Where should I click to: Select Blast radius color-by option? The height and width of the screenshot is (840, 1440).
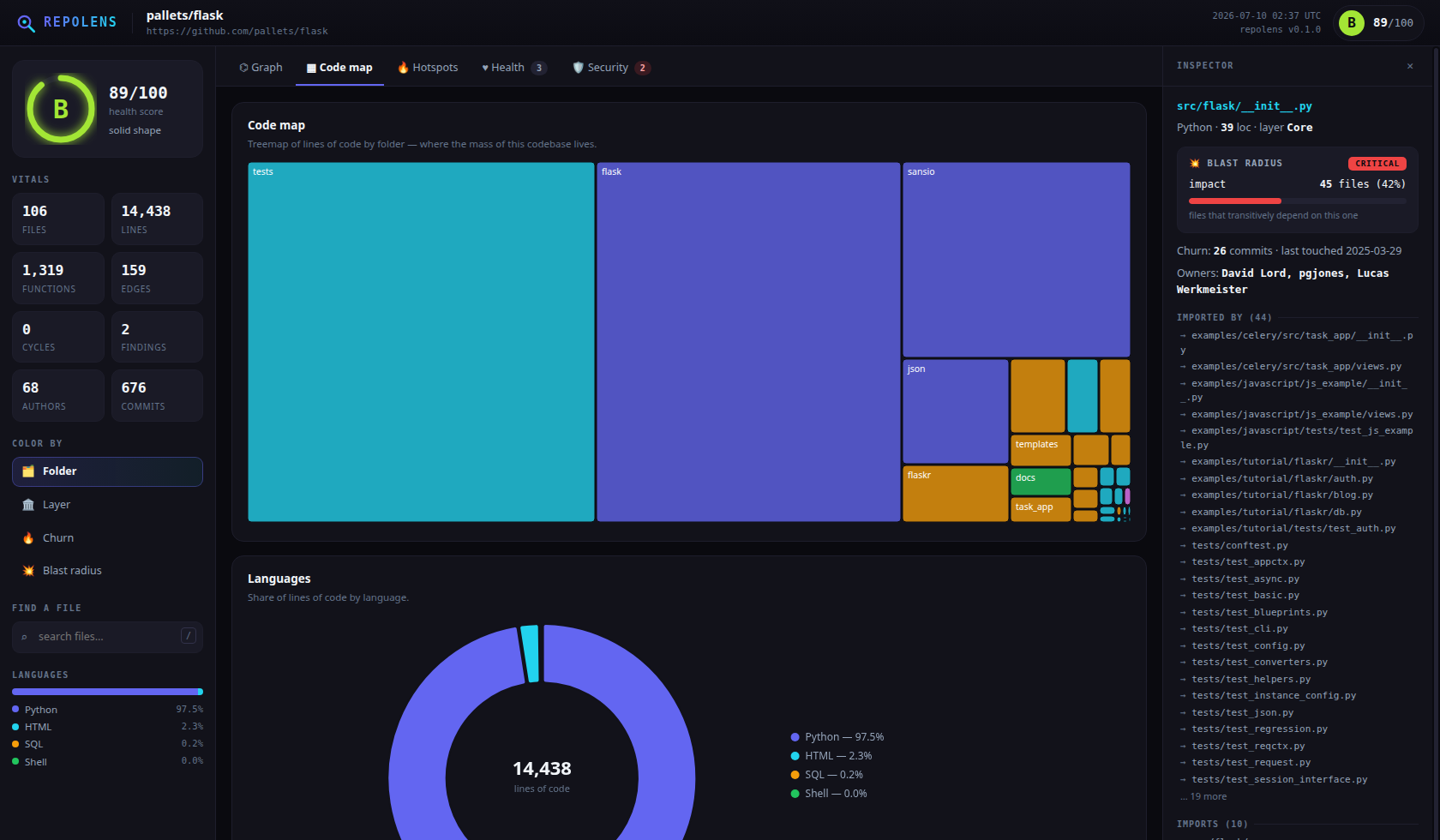click(x=107, y=571)
